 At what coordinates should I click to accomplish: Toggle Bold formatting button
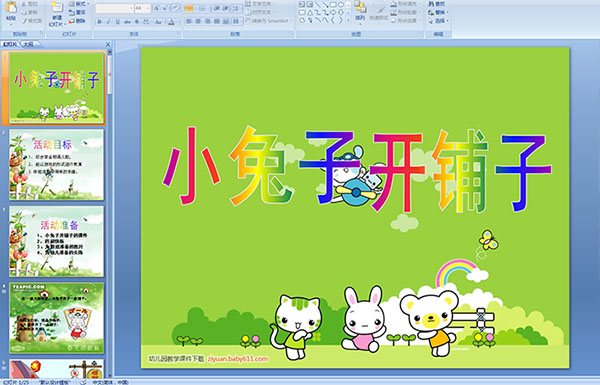(99, 22)
